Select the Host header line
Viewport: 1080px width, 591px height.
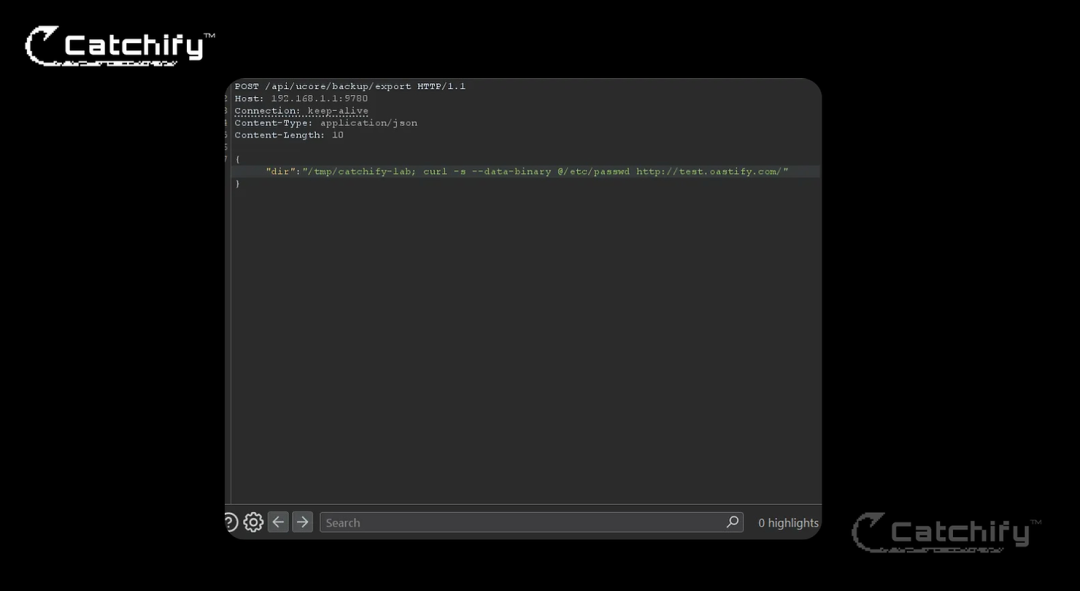(301, 98)
